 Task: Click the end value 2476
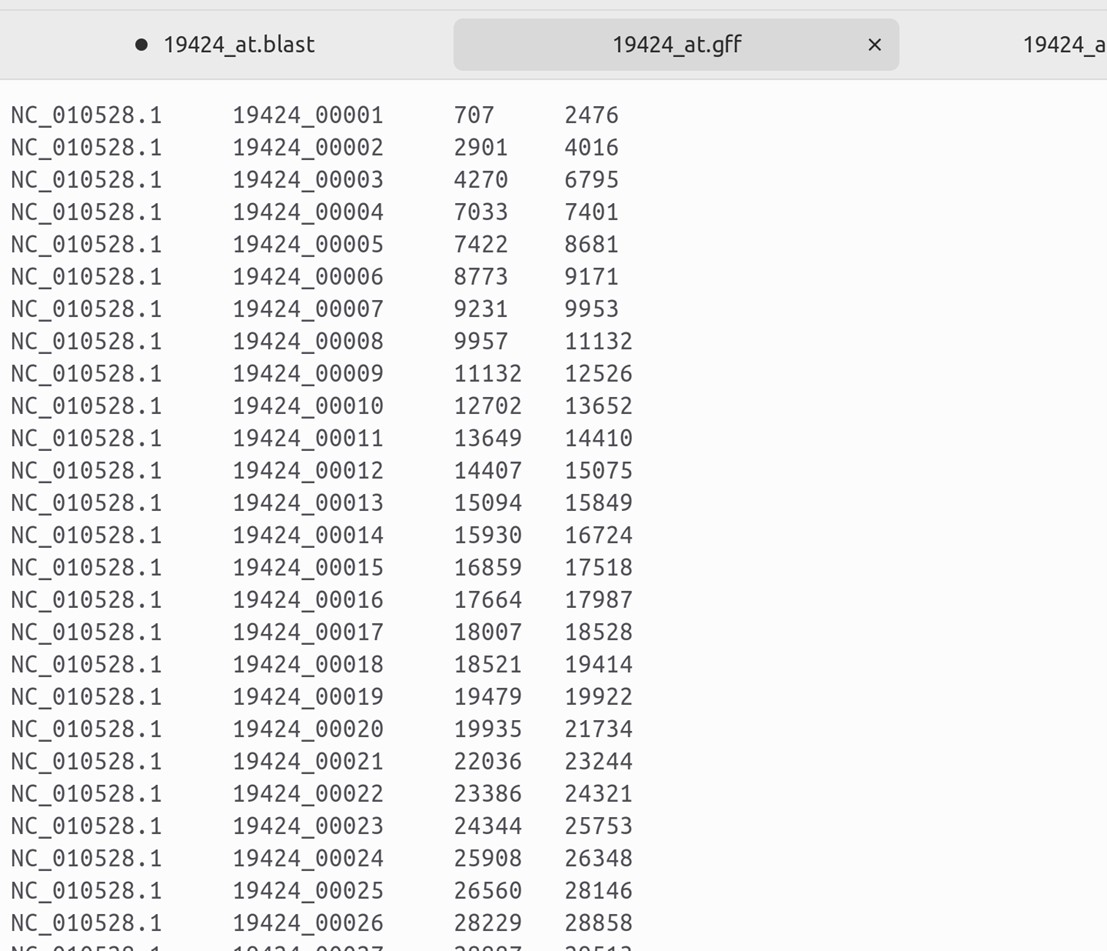(591, 115)
